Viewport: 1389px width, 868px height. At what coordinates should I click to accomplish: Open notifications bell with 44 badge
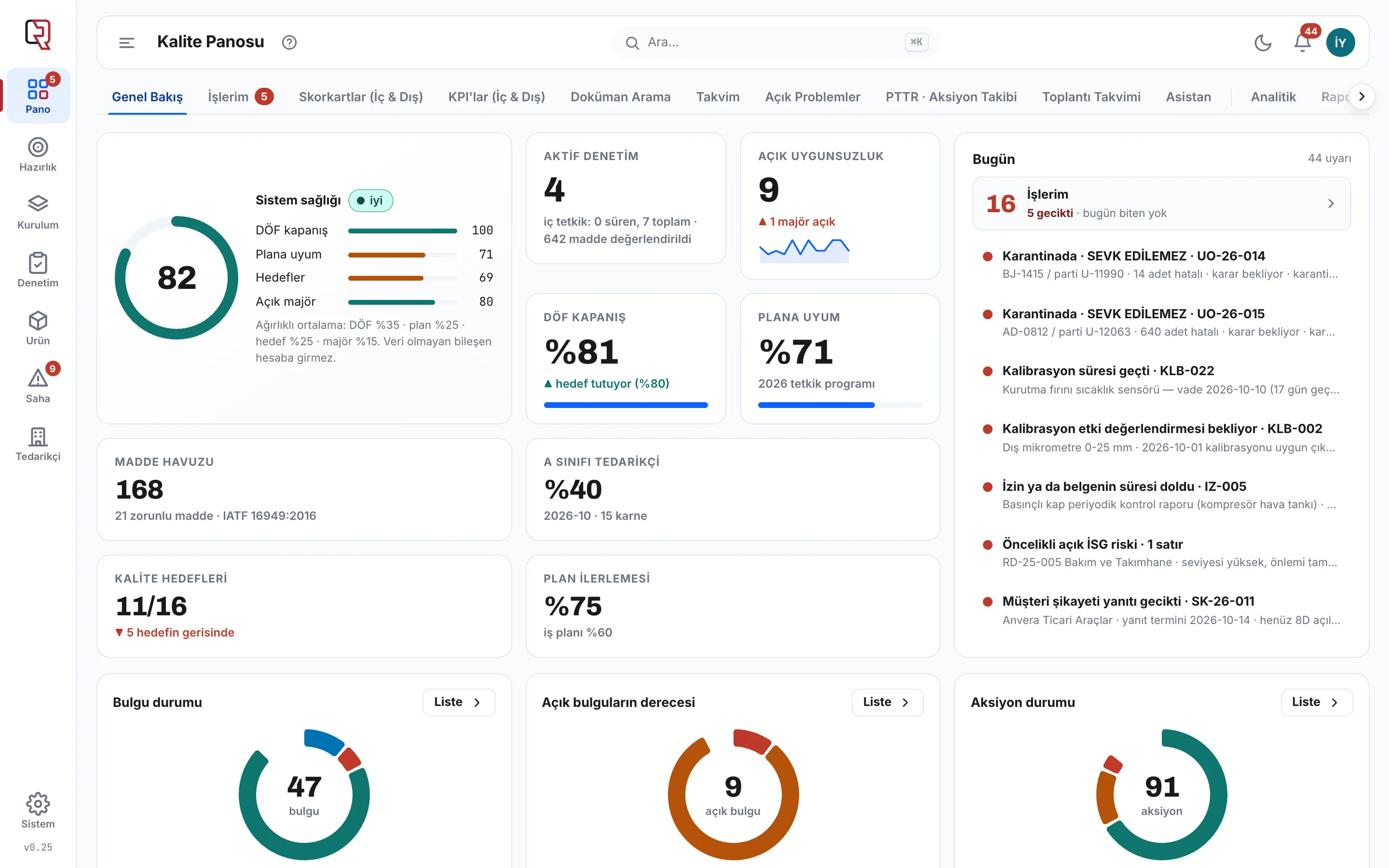[1302, 42]
